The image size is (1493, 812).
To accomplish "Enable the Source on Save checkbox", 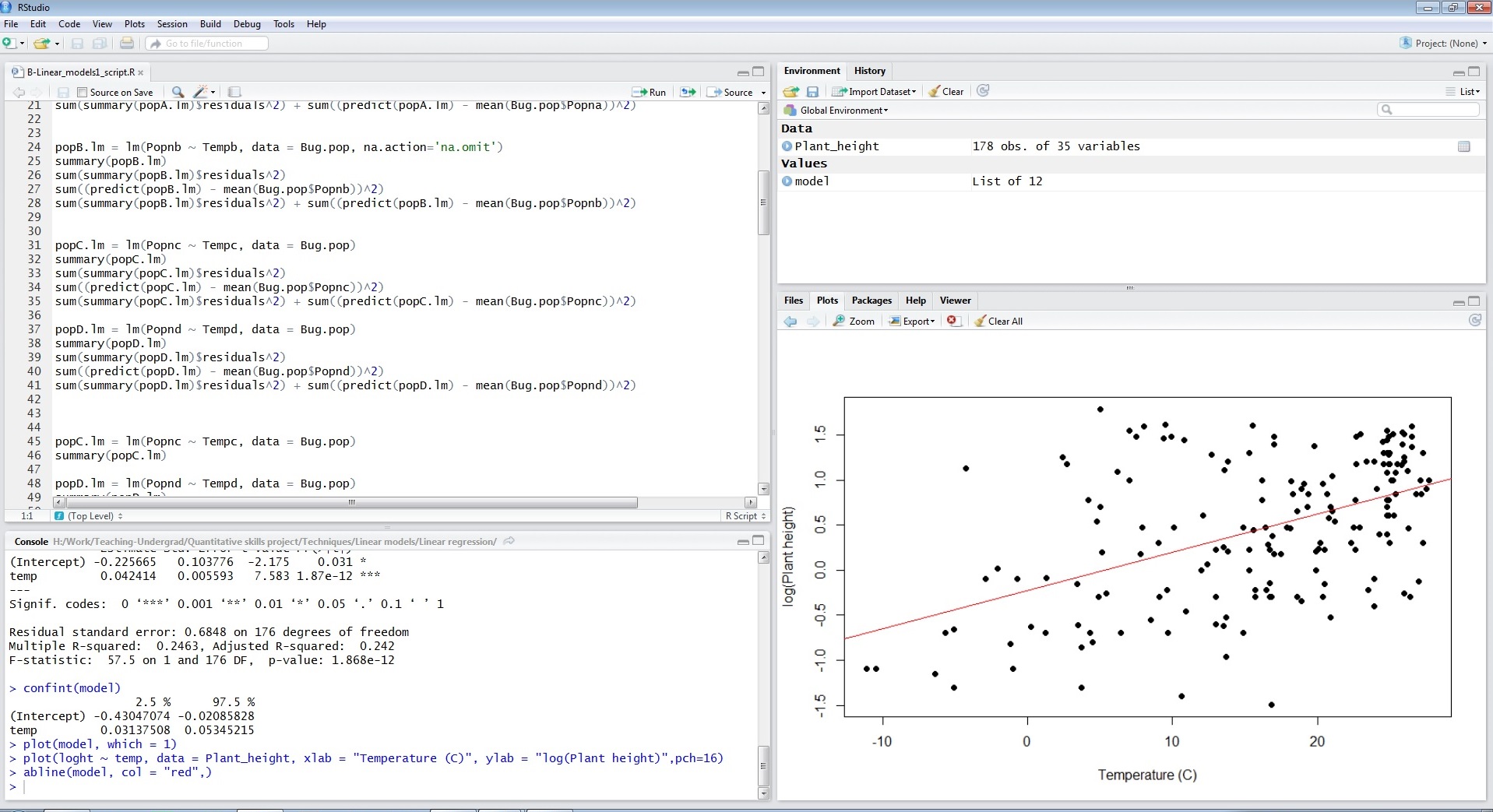I will tap(83, 92).
